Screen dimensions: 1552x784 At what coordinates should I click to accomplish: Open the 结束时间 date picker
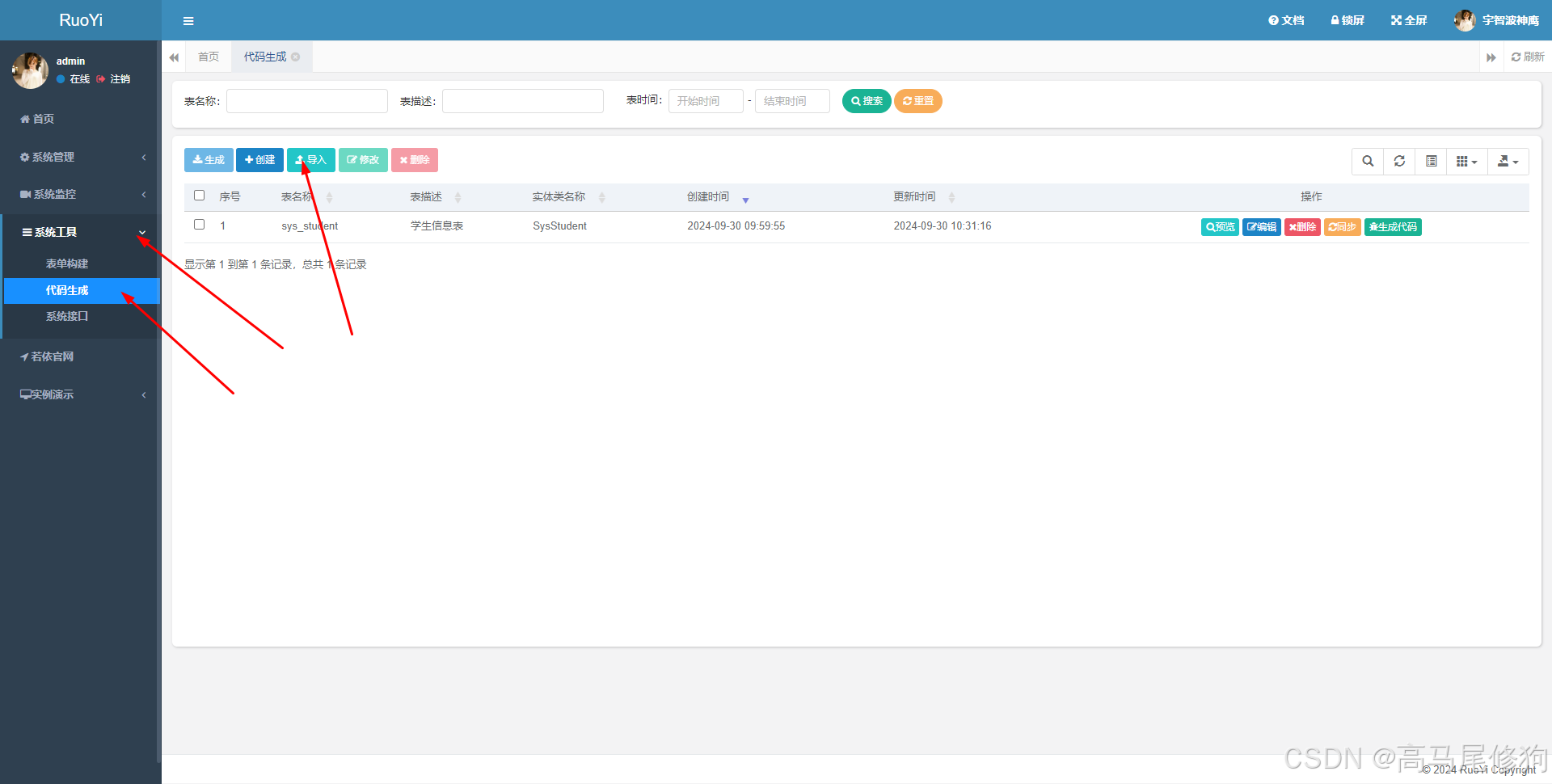(x=792, y=101)
